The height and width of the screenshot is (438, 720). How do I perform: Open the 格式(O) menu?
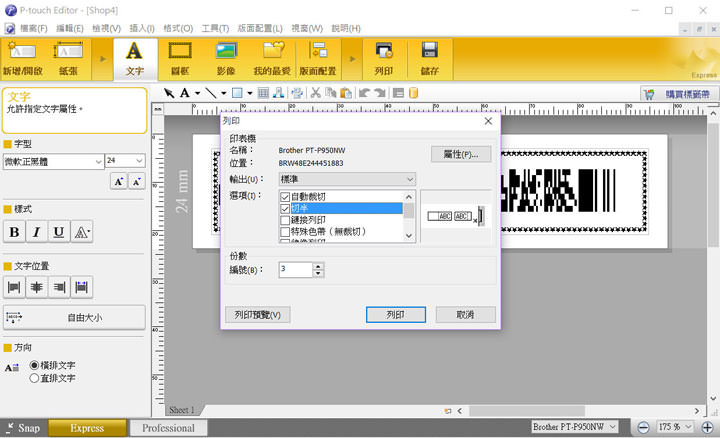click(178, 27)
